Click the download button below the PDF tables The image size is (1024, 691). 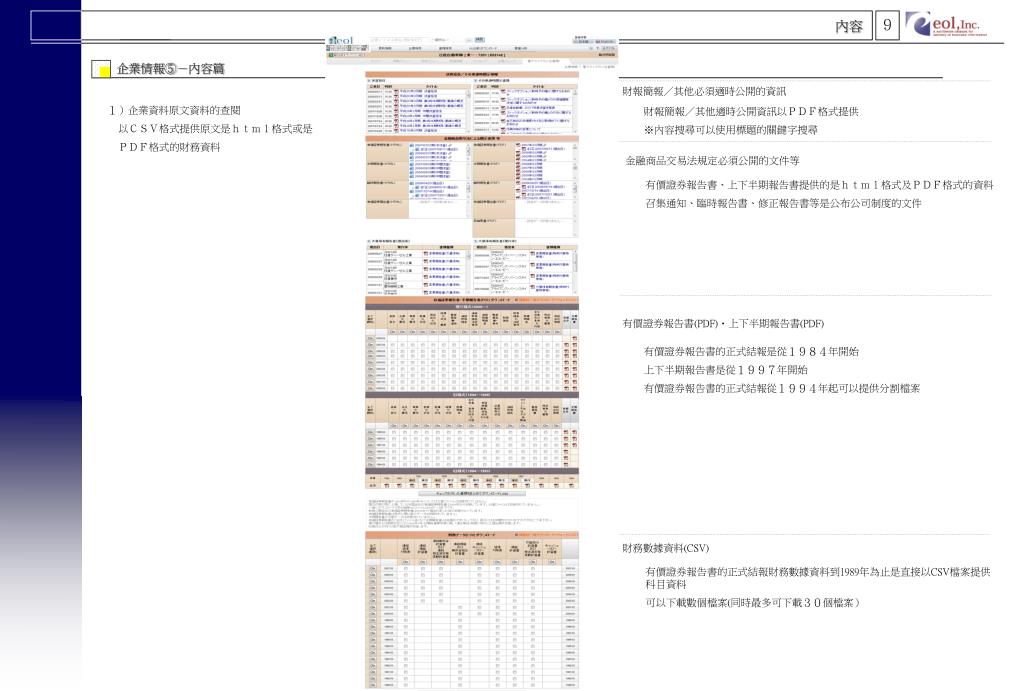point(472,494)
